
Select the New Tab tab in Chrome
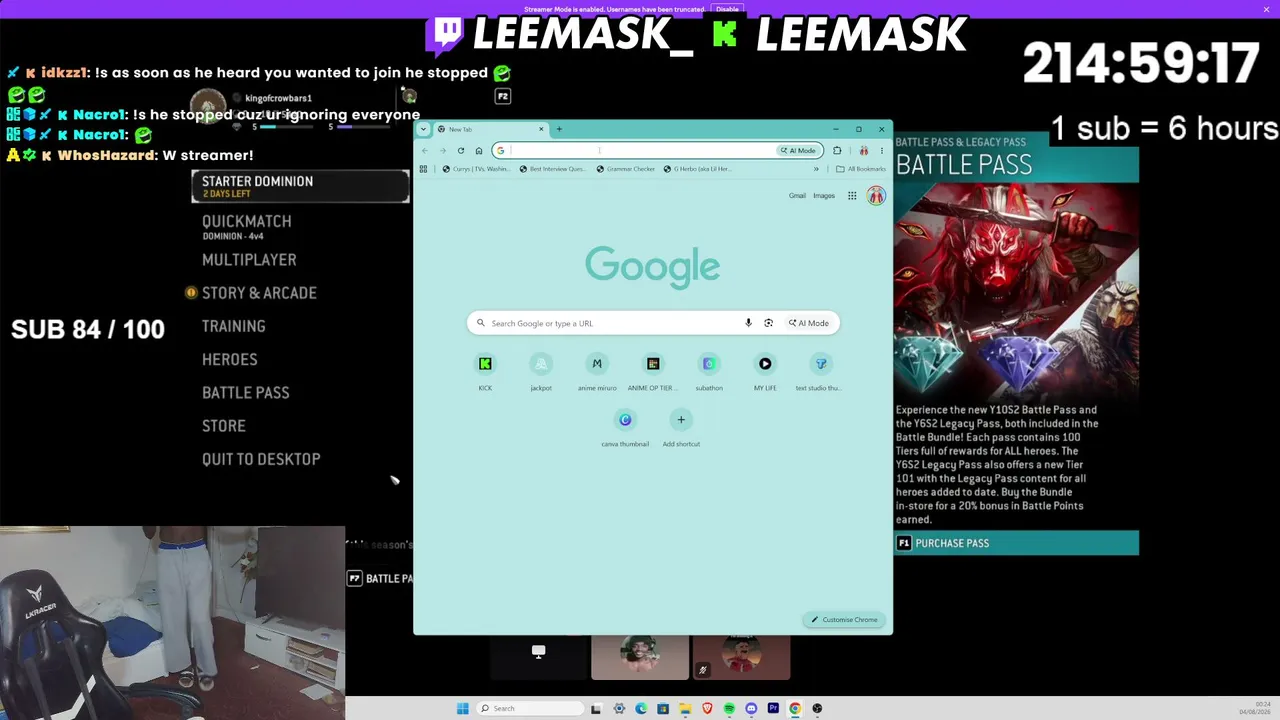pos(492,129)
